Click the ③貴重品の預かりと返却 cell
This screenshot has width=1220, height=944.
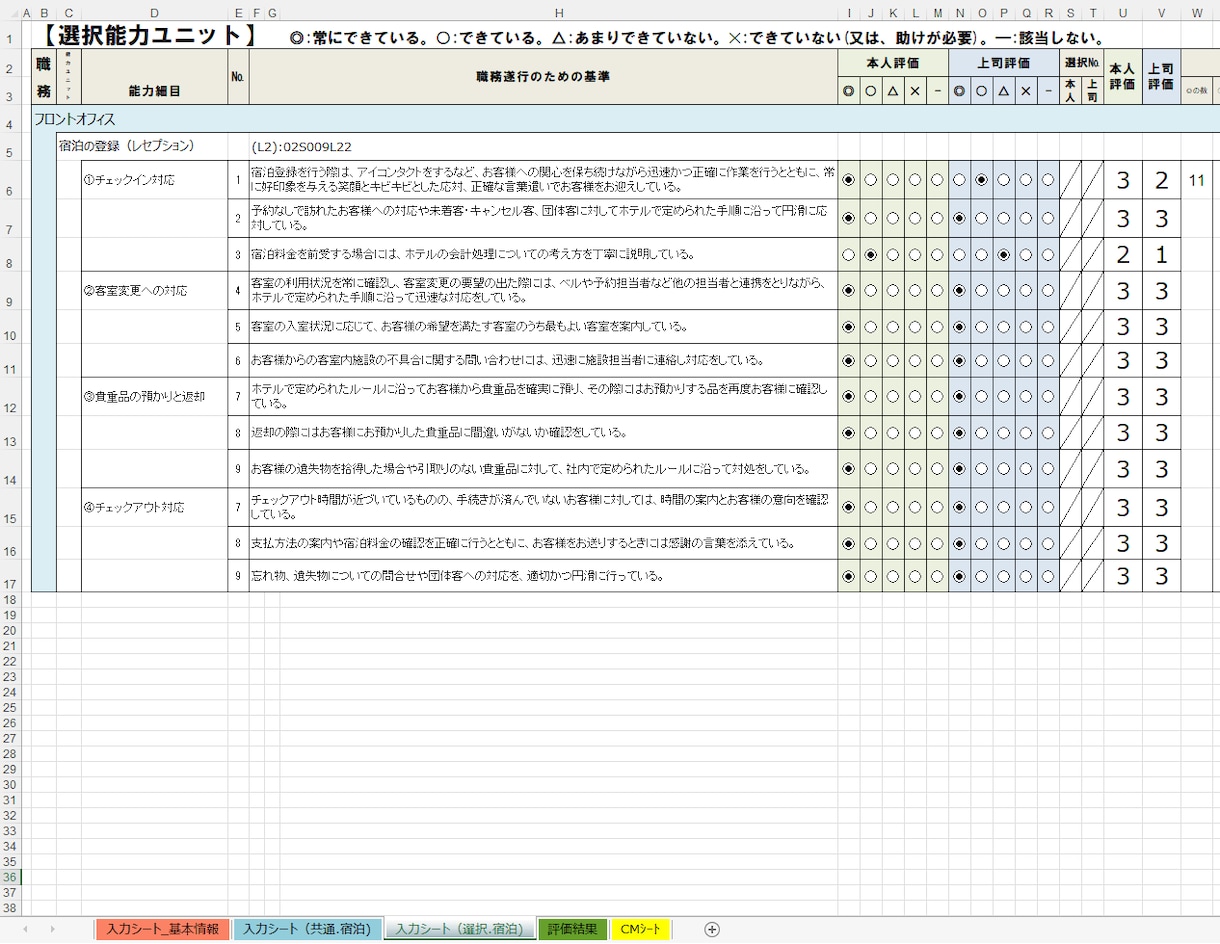[x=155, y=397]
